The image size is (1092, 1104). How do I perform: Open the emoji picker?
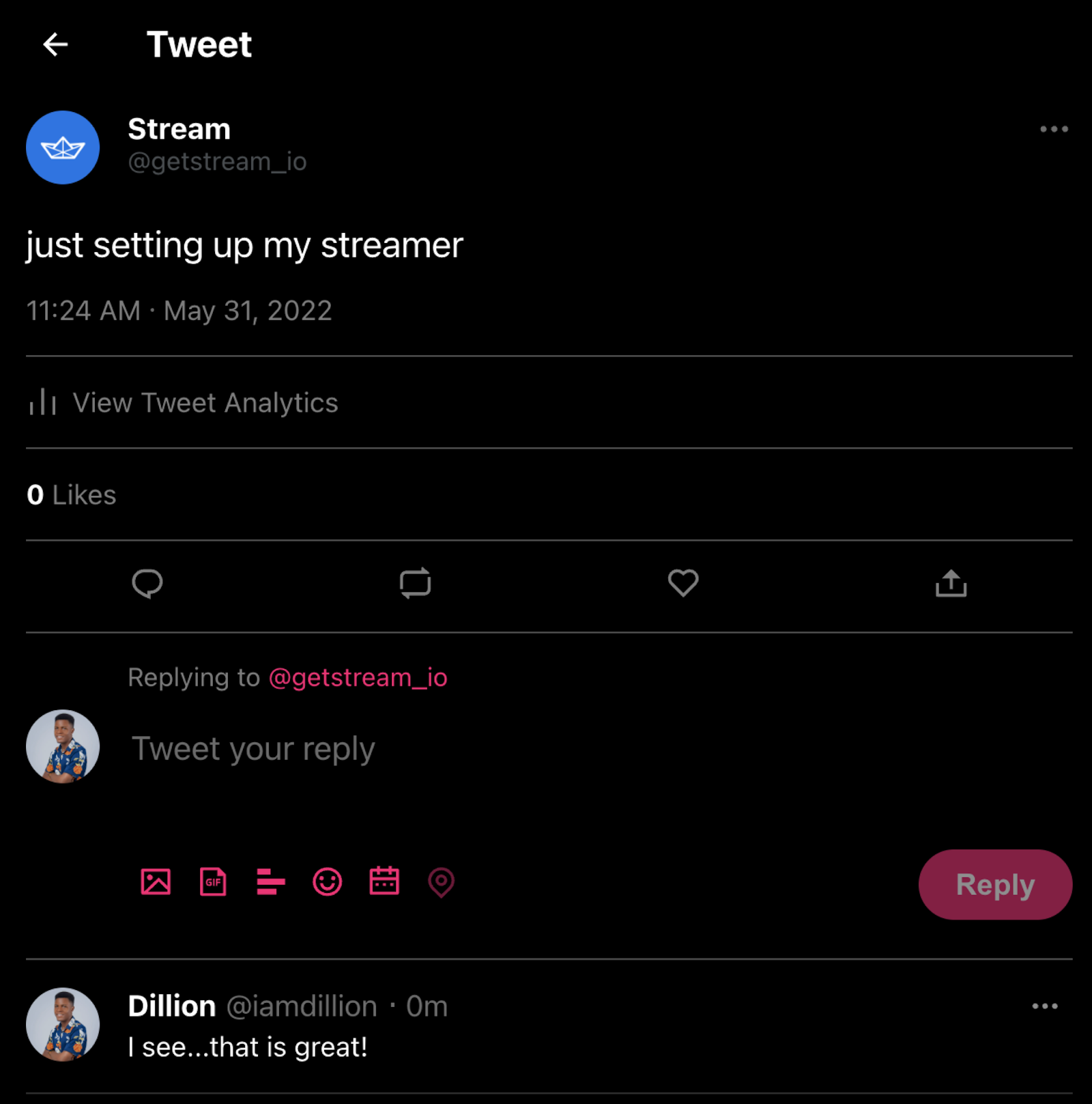coord(328,882)
